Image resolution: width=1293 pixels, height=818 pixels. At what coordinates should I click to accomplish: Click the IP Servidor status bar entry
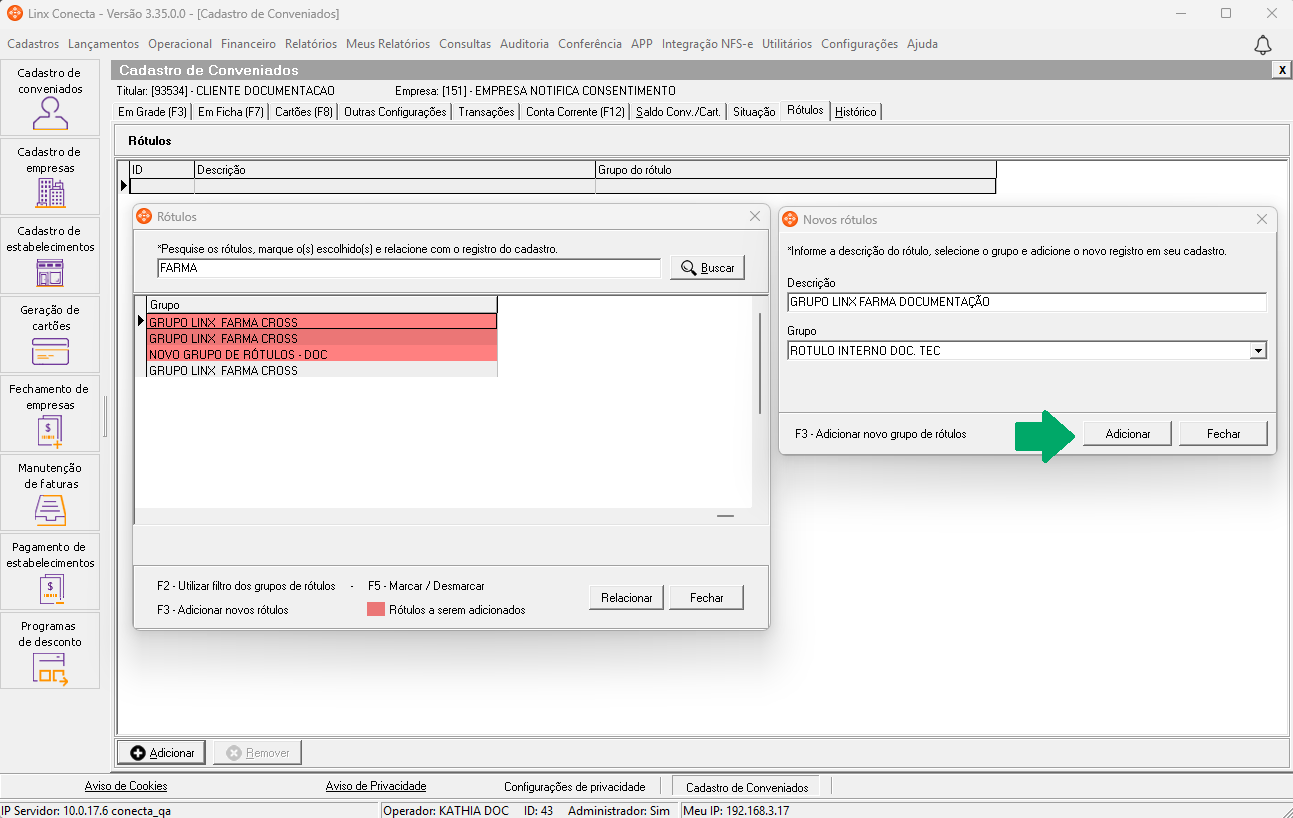pyautogui.click(x=86, y=811)
